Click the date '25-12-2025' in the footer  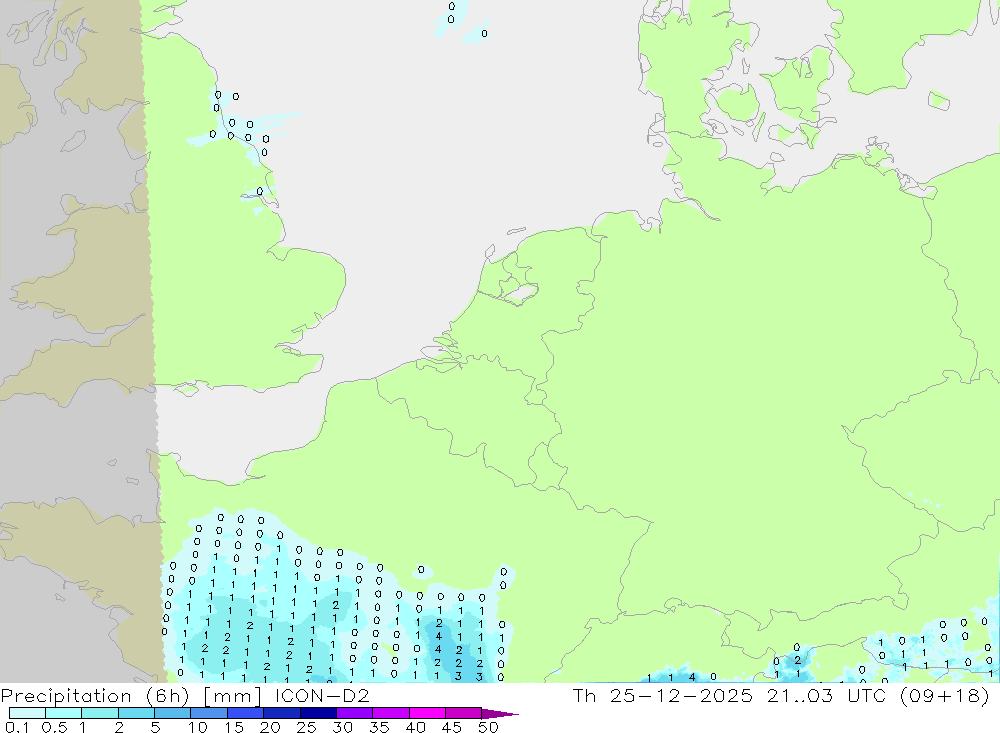coord(681,695)
